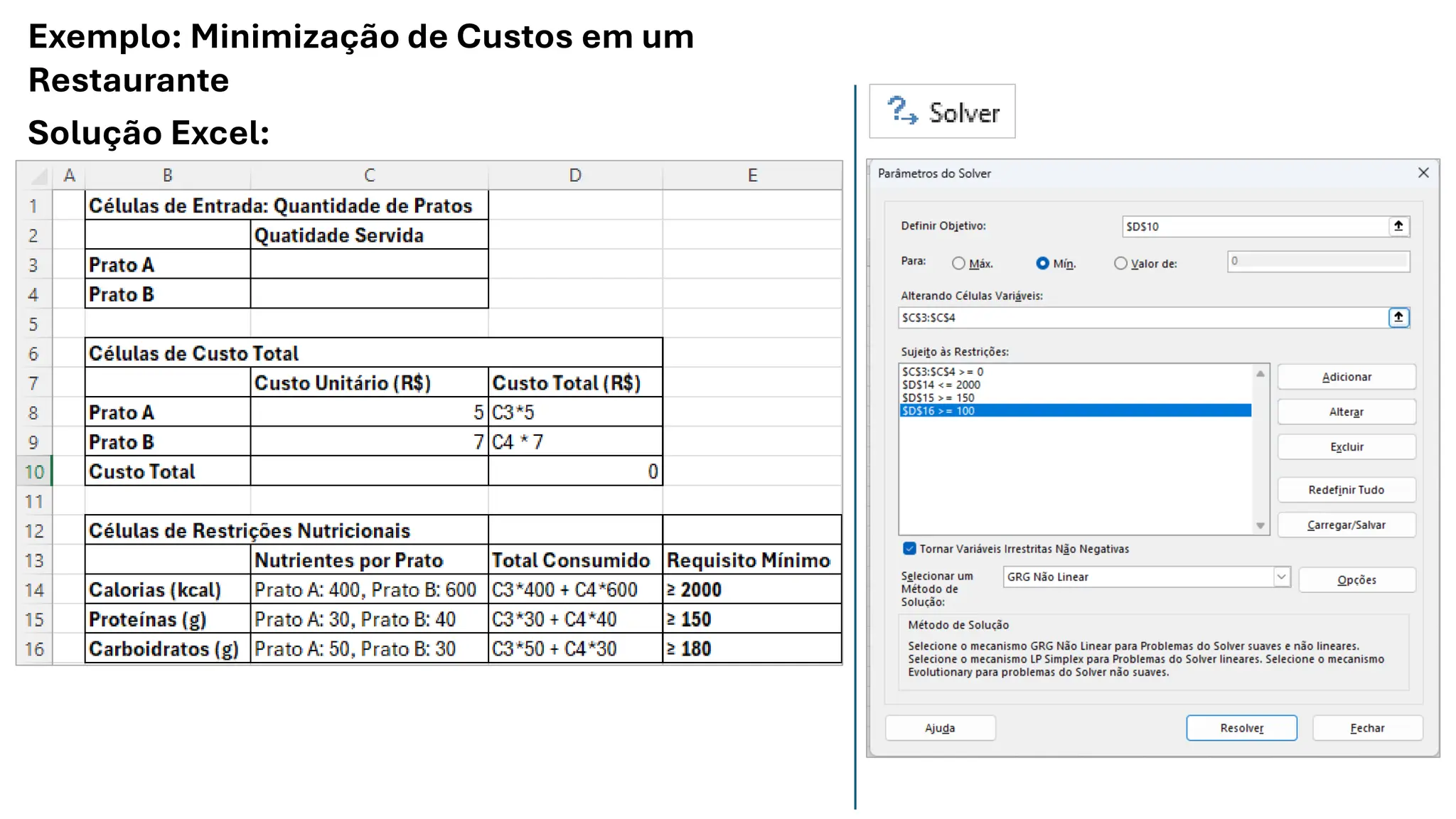
Task: Click the Quatidade Servida header cell
Action: click(x=370, y=235)
